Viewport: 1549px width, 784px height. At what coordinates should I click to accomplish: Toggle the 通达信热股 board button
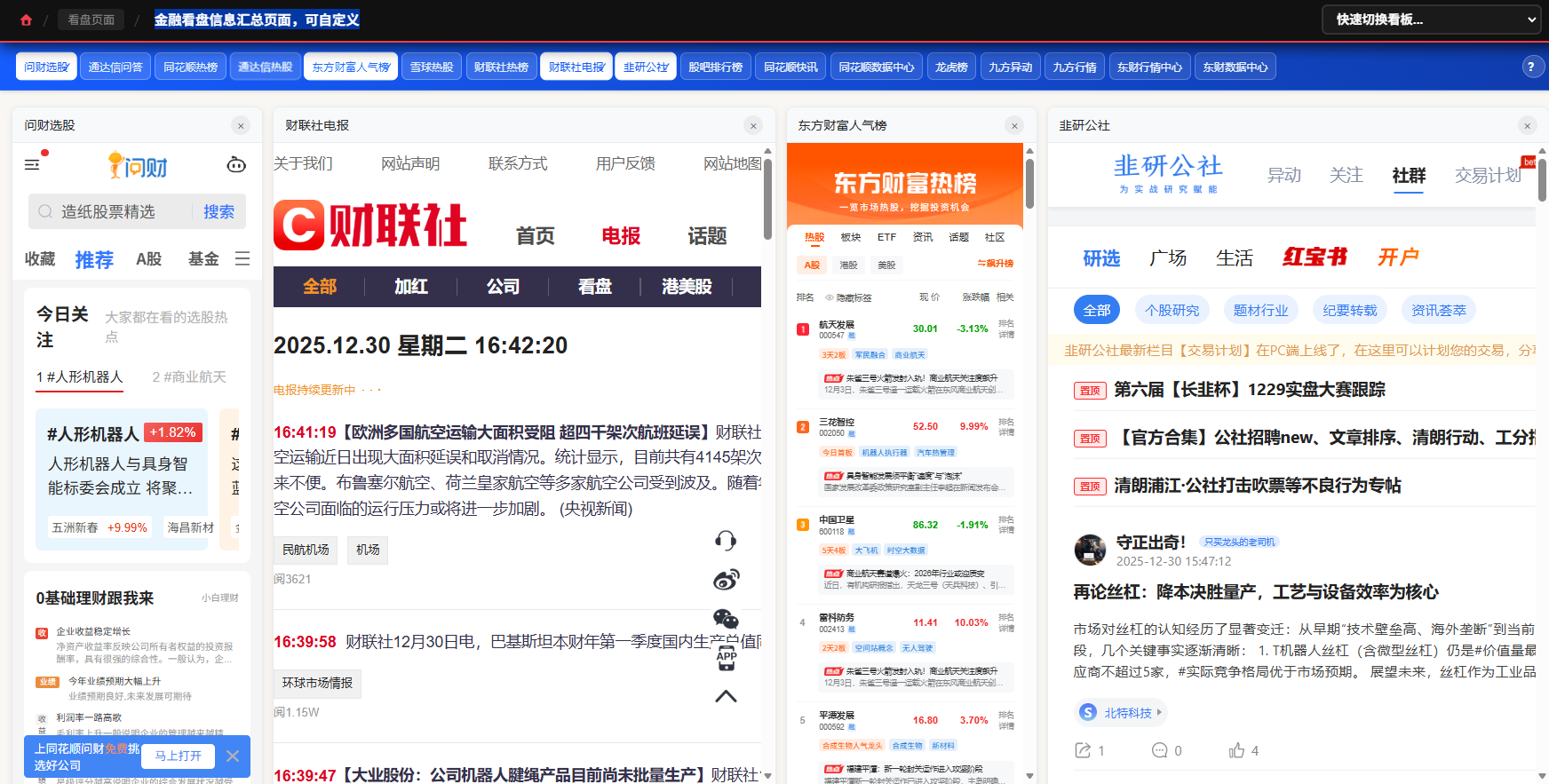(x=265, y=67)
